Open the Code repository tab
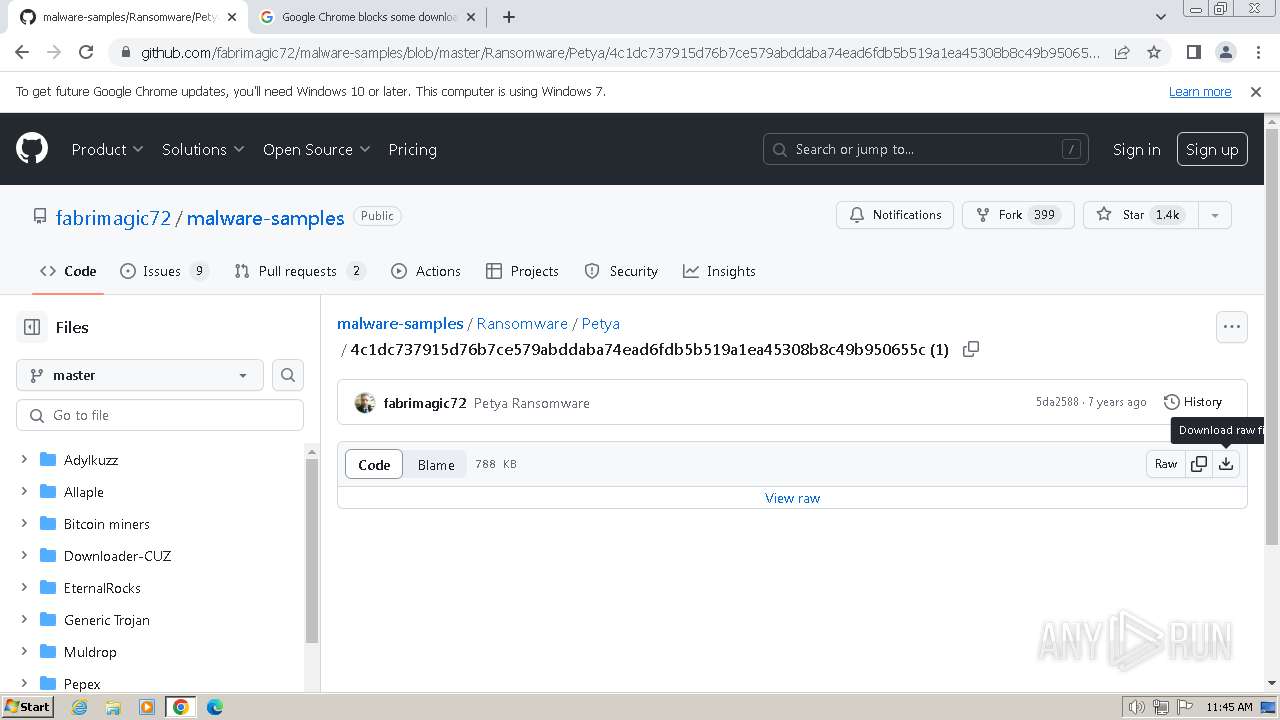 point(68,271)
